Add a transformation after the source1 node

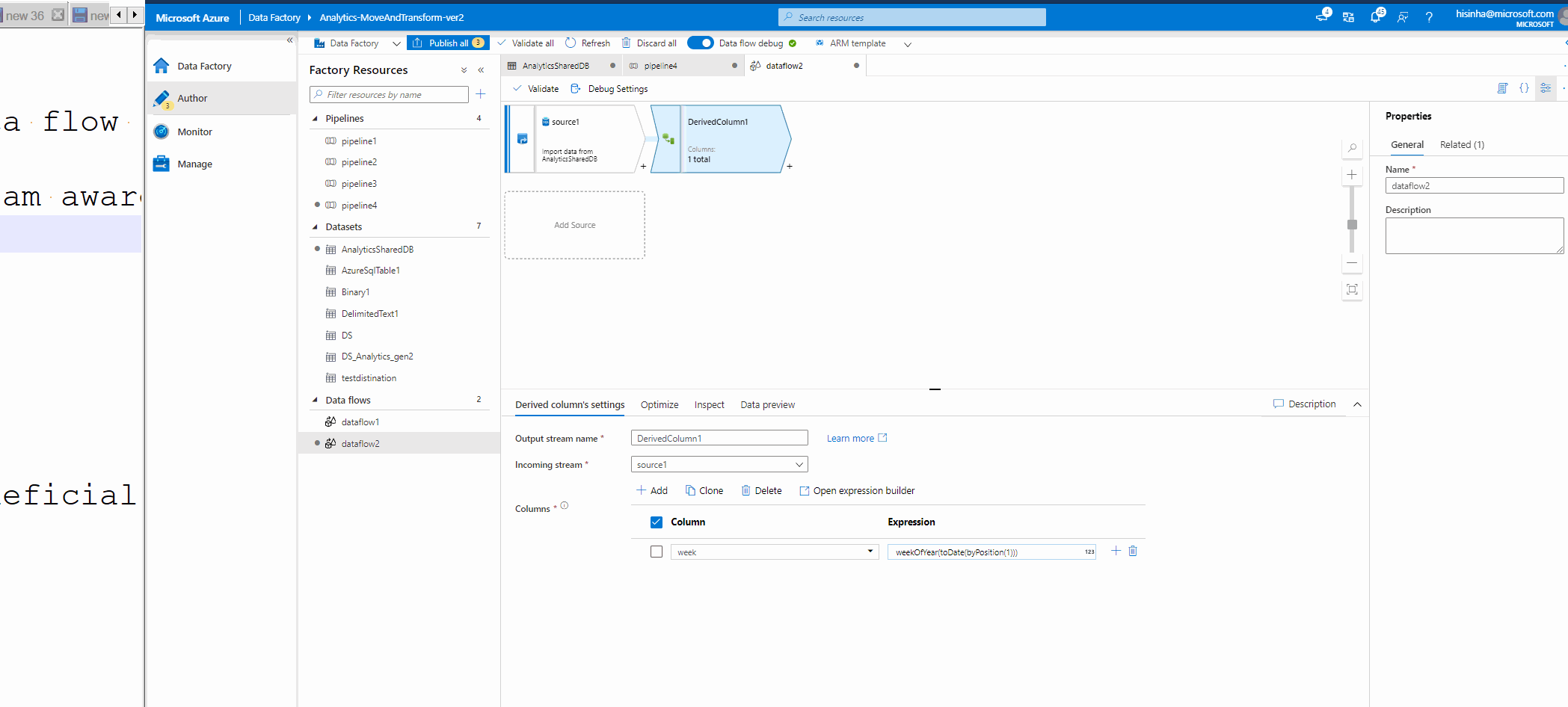(x=643, y=167)
